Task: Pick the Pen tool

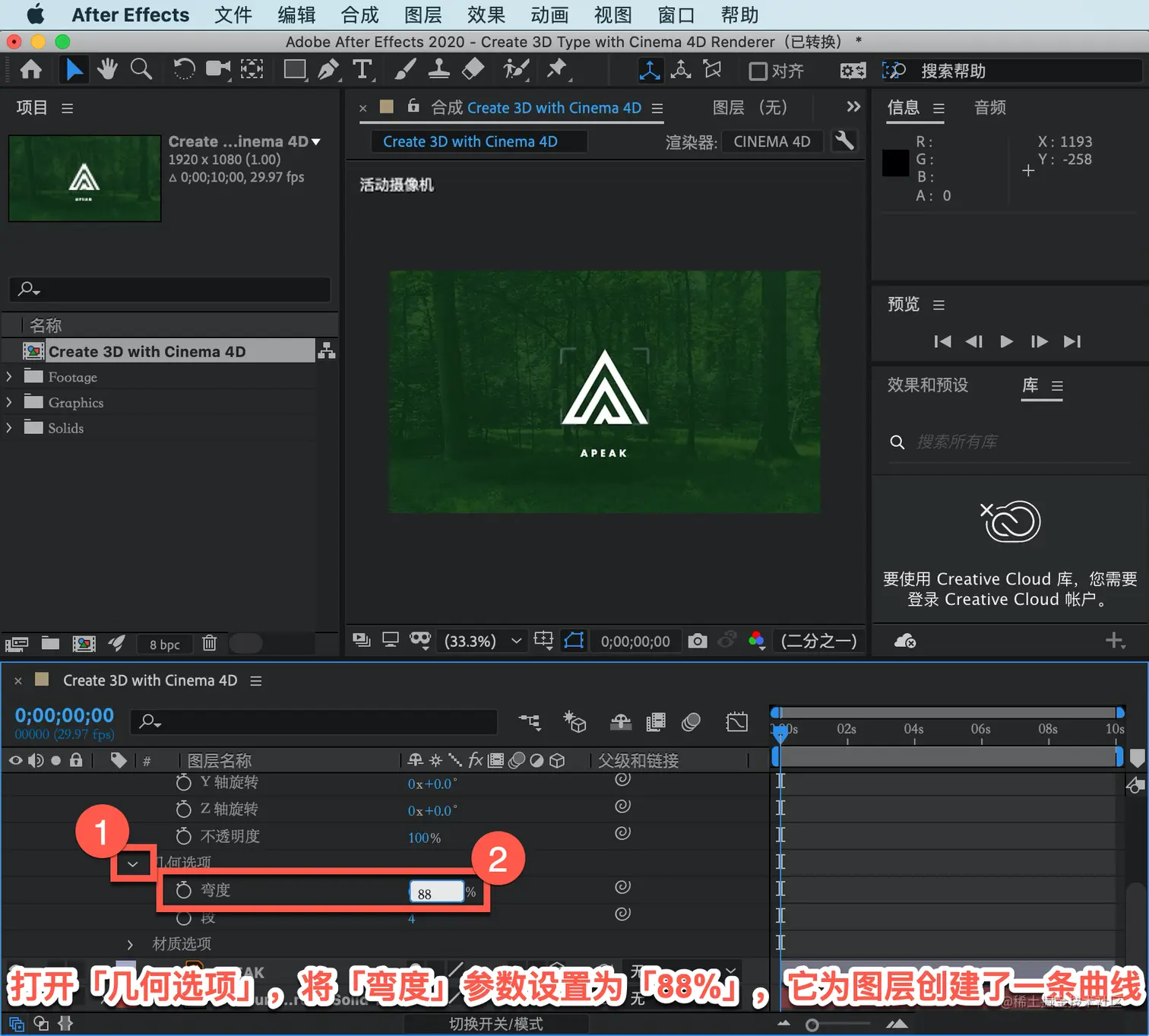Action: (328, 70)
